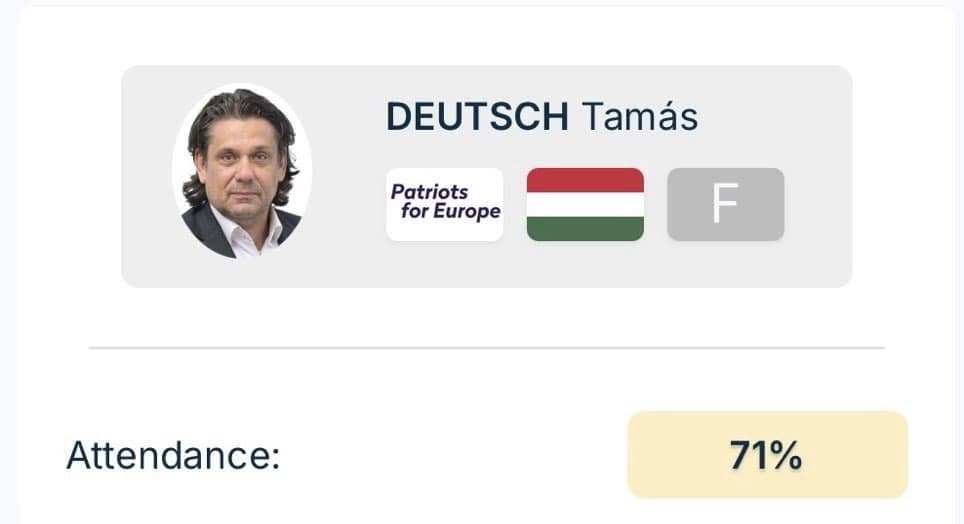Open the grey F grade badge
This screenshot has width=964, height=524.
(725, 204)
